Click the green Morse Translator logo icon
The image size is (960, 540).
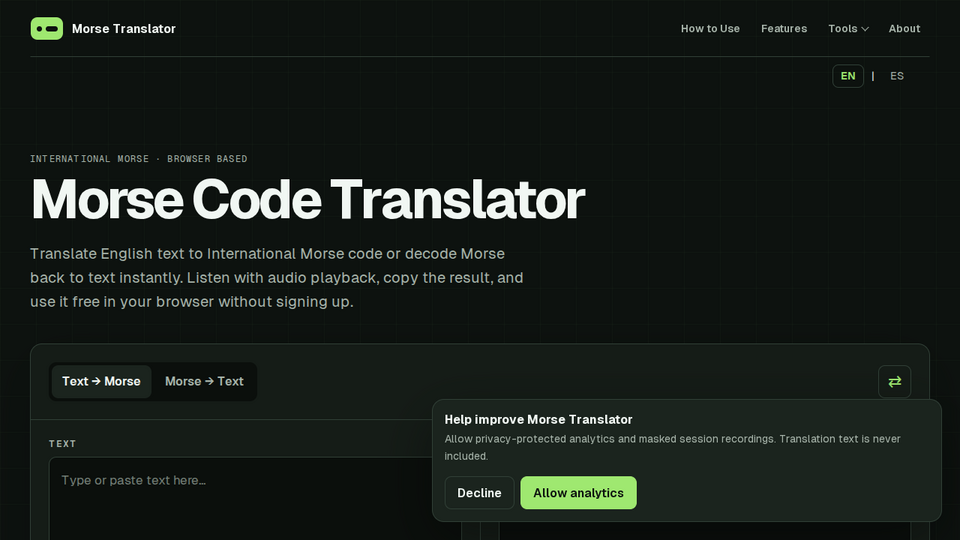pyautogui.click(x=47, y=29)
